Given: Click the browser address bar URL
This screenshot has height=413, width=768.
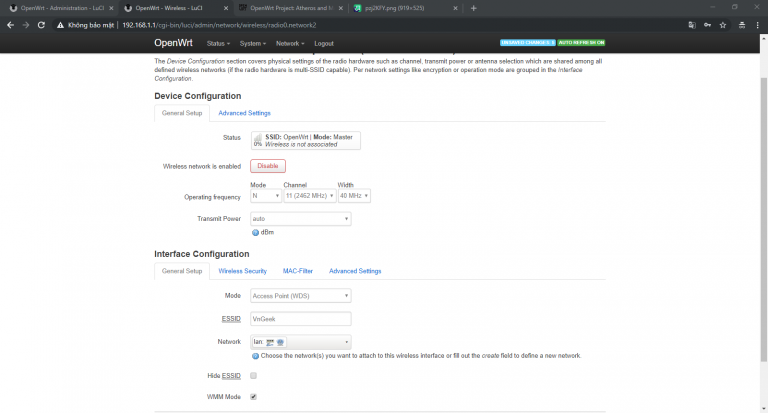Looking at the screenshot, I should click(219, 25).
